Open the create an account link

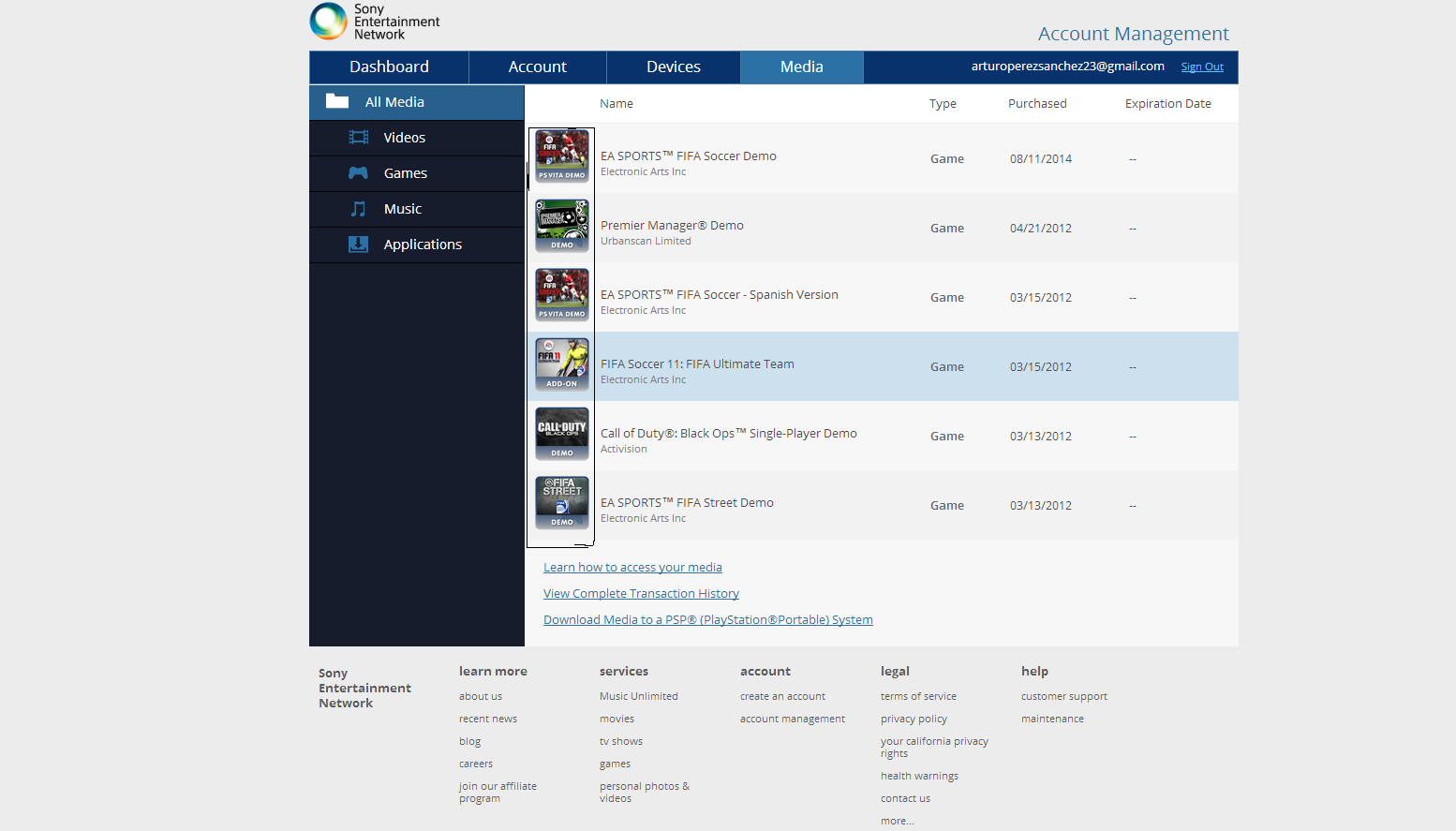782,696
